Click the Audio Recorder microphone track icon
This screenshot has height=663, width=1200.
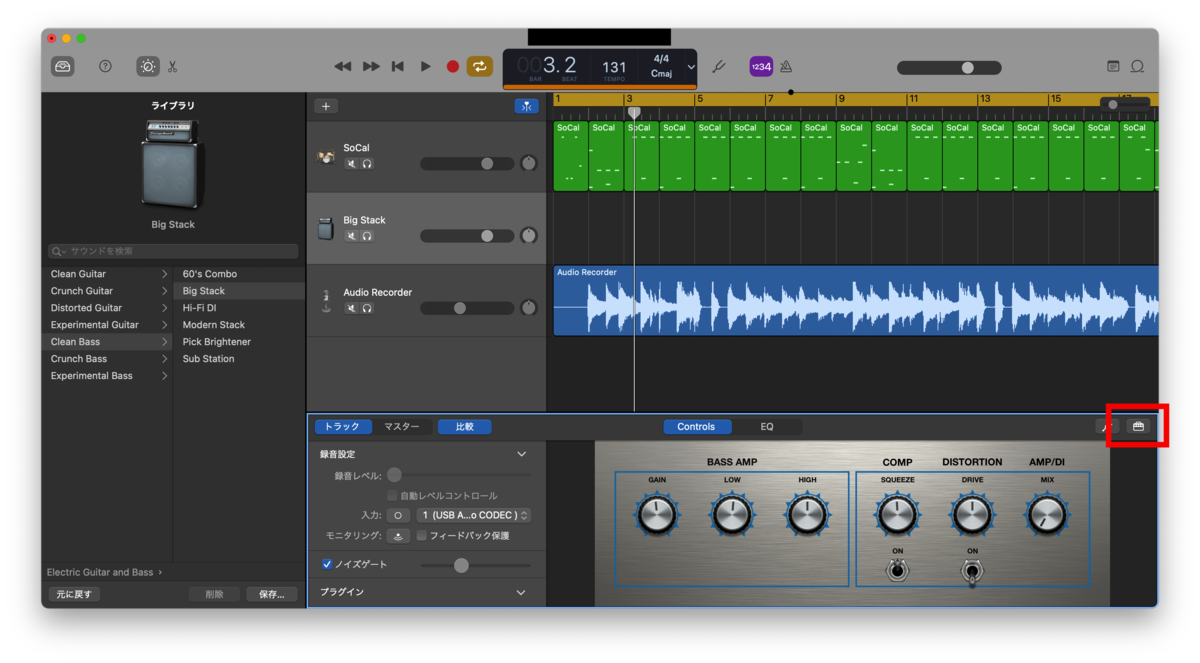pyautogui.click(x=326, y=301)
